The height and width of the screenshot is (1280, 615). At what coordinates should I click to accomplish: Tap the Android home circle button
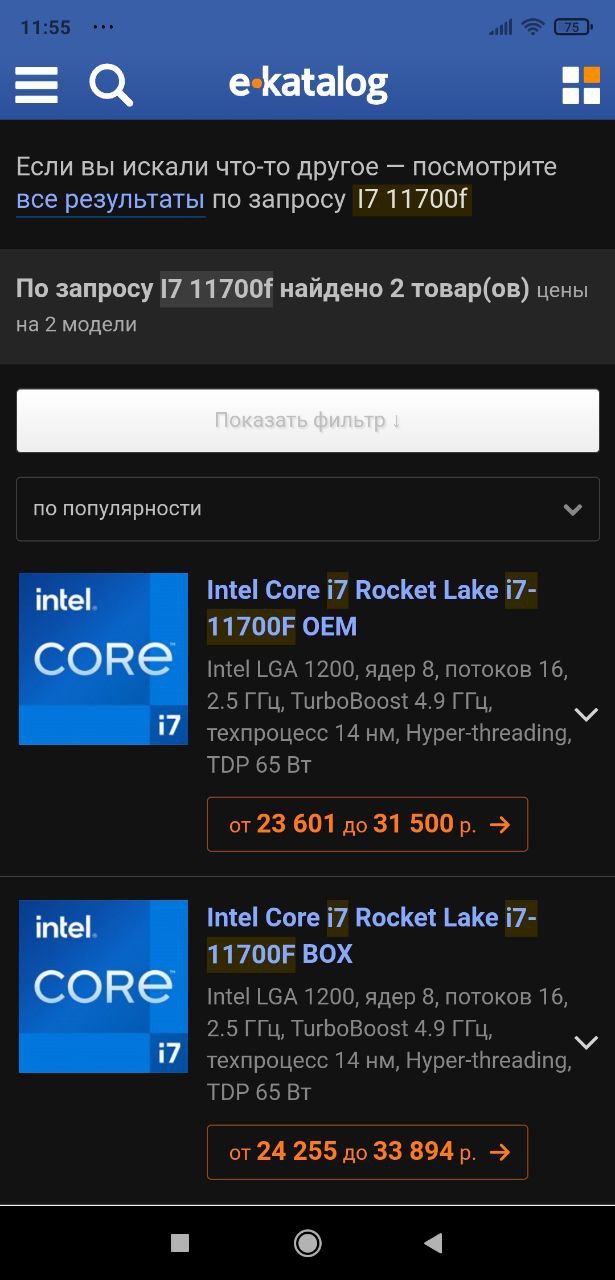[308, 1243]
